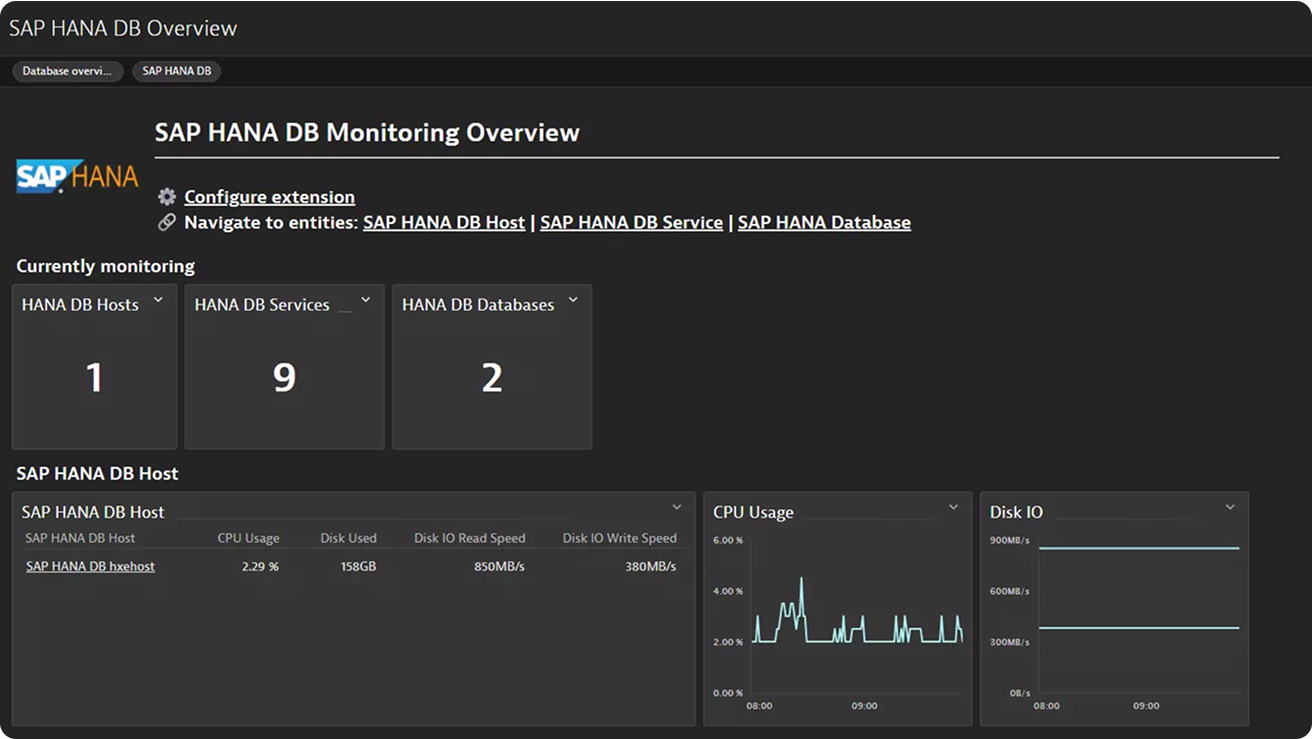Open the HANA DB Services tile chevron
This screenshot has width=1312, height=739.
click(x=366, y=301)
